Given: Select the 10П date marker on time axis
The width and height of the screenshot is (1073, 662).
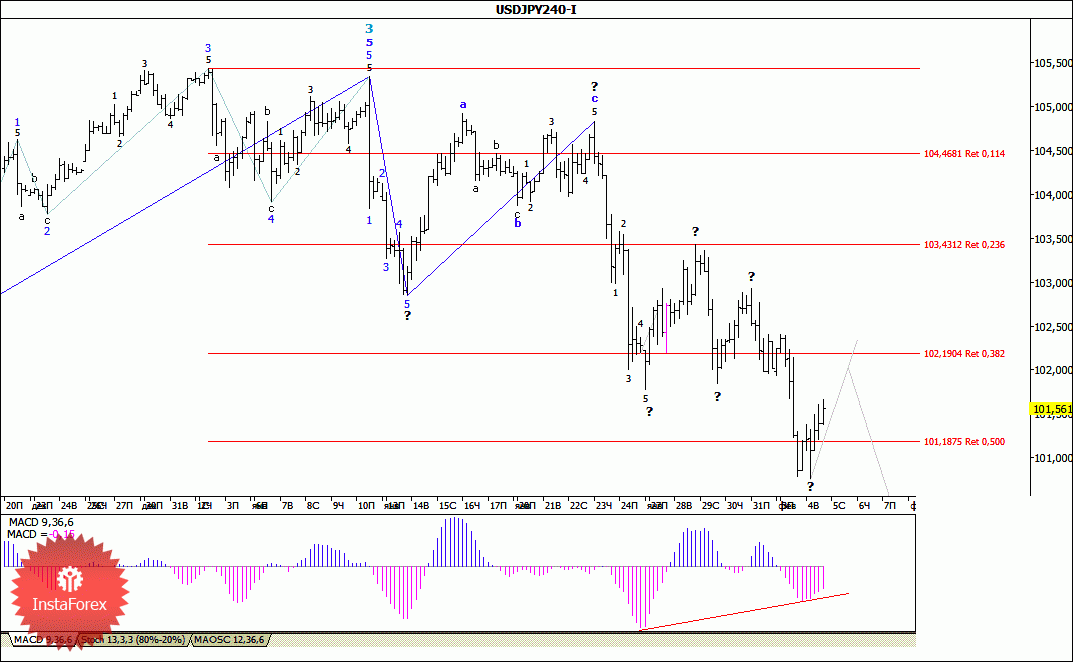Looking at the screenshot, I should 366,505.
